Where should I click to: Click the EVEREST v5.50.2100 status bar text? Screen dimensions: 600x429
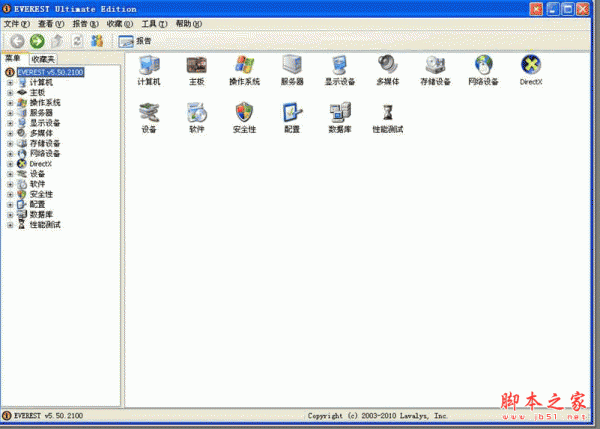click(x=48, y=416)
